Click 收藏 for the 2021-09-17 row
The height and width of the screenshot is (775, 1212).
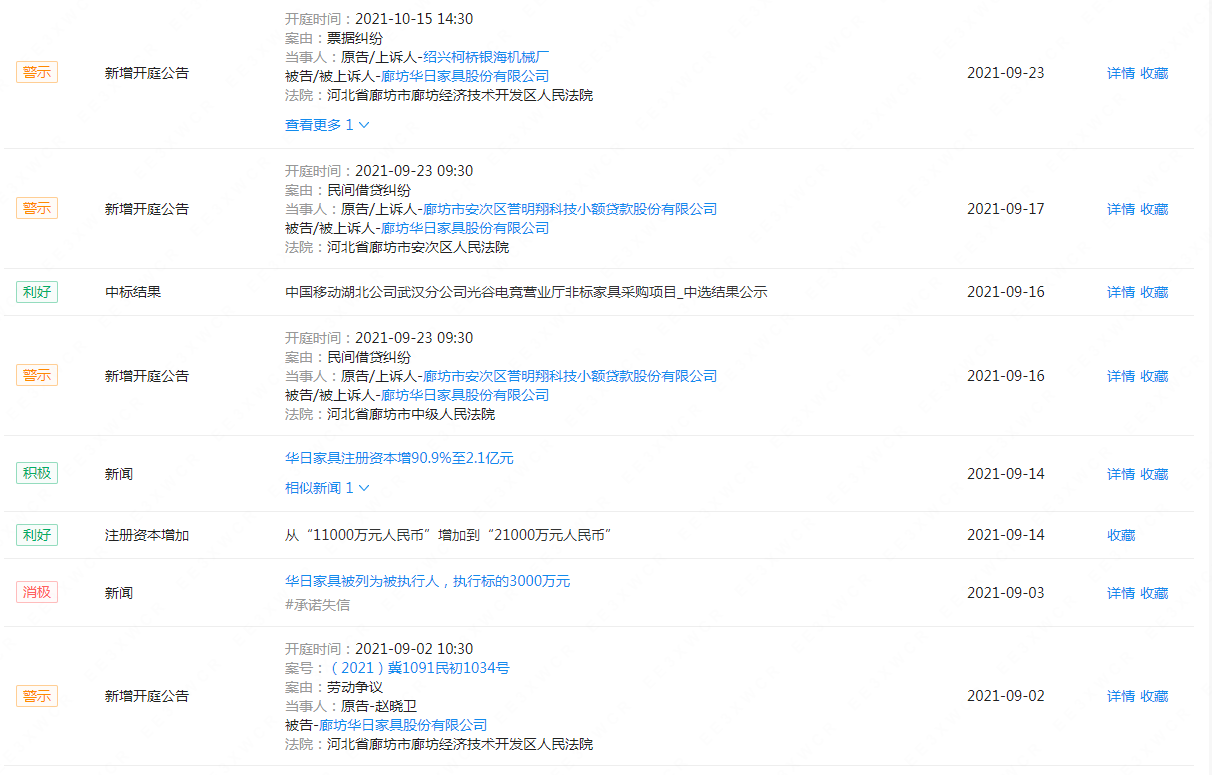(1154, 209)
